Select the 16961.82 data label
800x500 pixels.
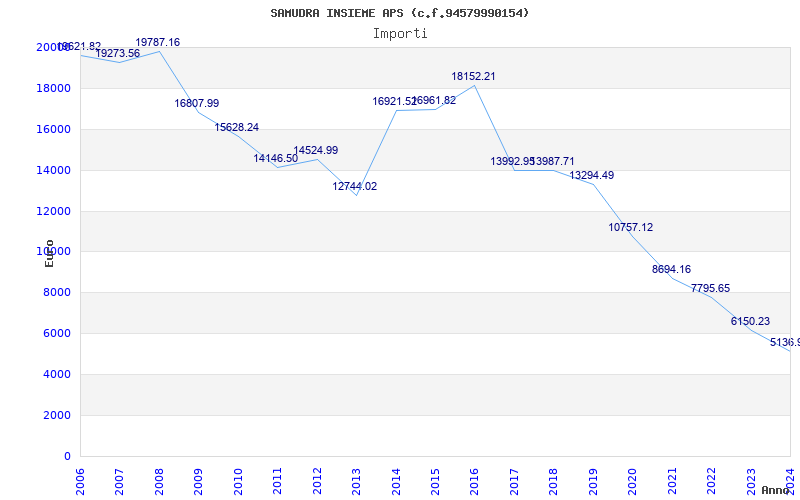tap(434, 101)
